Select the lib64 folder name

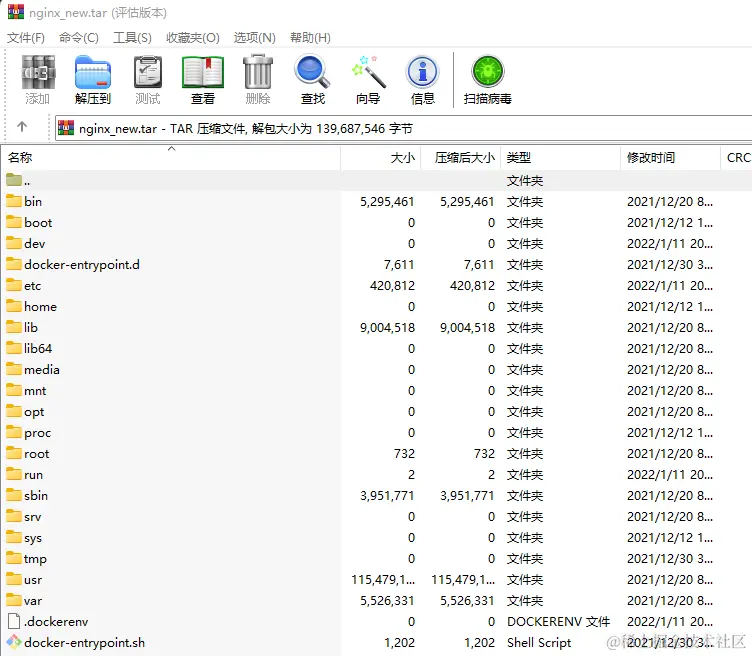(x=38, y=349)
